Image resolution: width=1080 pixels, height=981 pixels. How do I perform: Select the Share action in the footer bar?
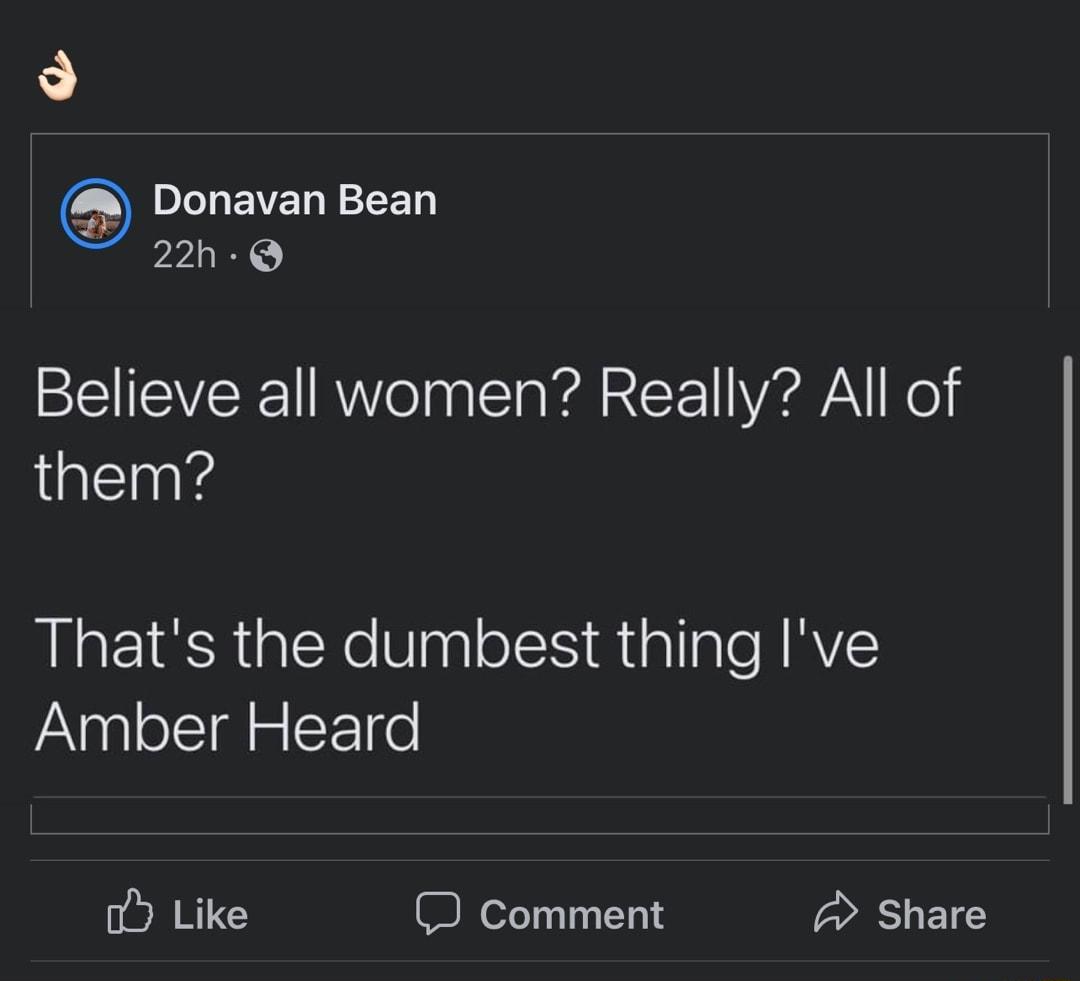900,912
